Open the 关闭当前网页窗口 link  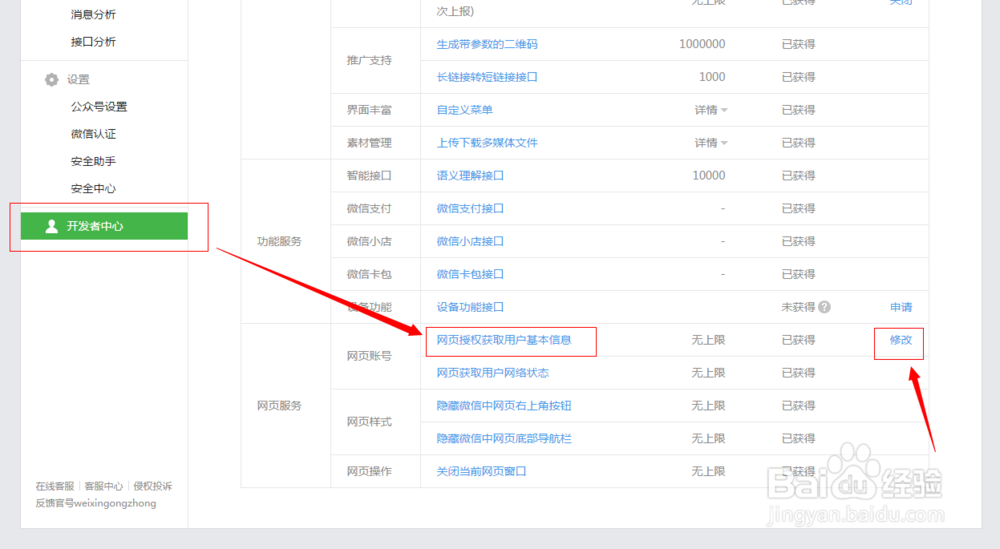point(481,471)
